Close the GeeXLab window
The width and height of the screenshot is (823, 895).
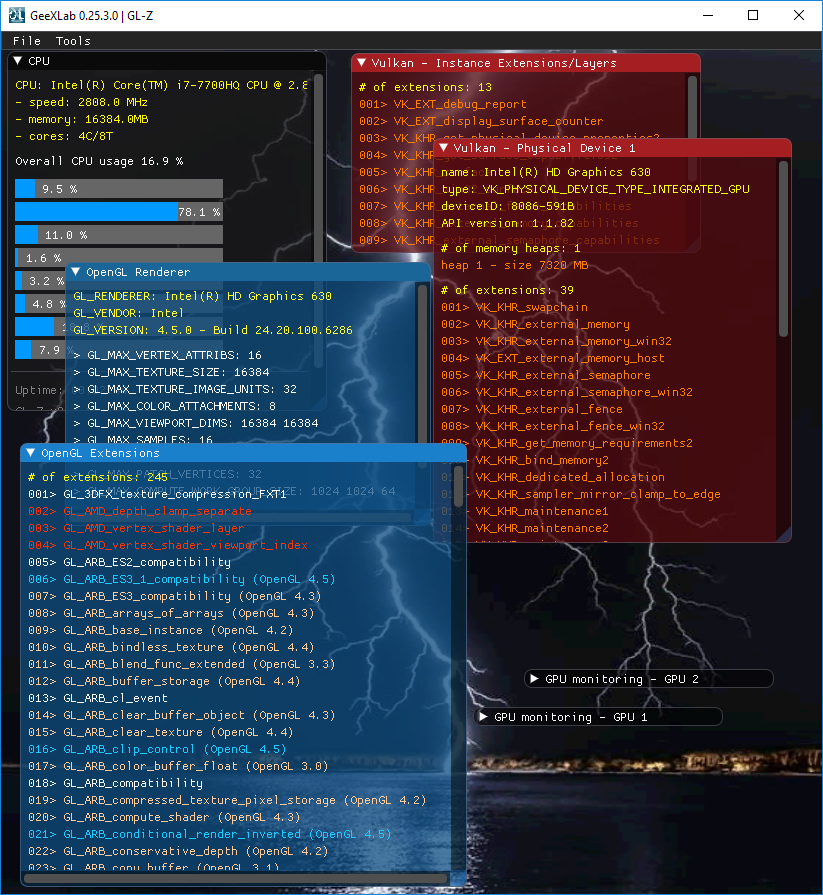point(799,15)
